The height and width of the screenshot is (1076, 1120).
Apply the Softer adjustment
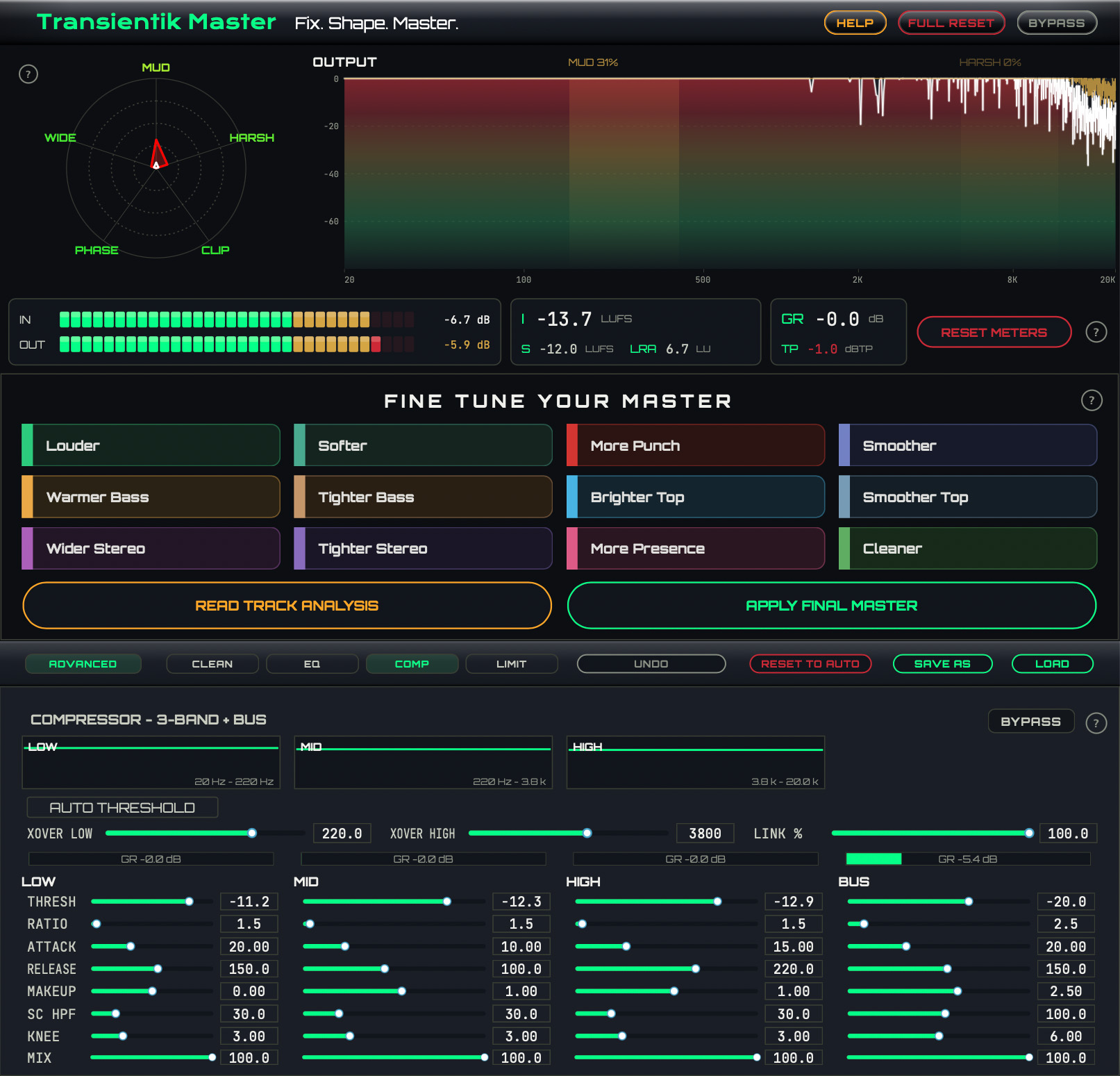click(423, 445)
